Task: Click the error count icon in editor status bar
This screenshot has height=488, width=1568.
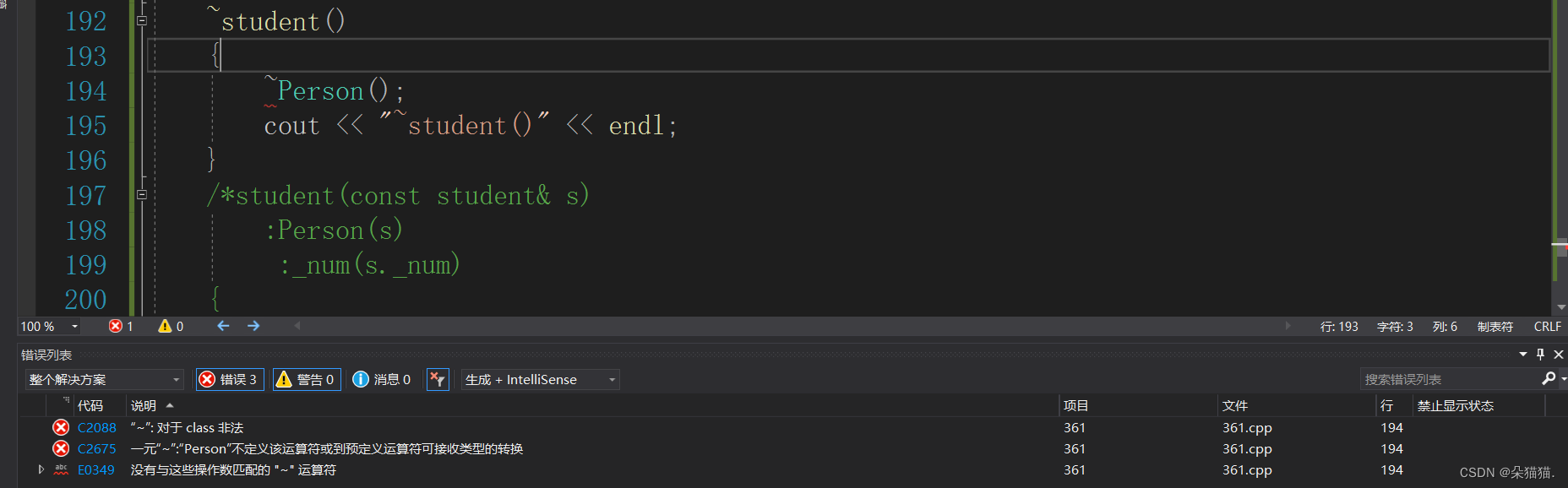Action: tap(116, 326)
